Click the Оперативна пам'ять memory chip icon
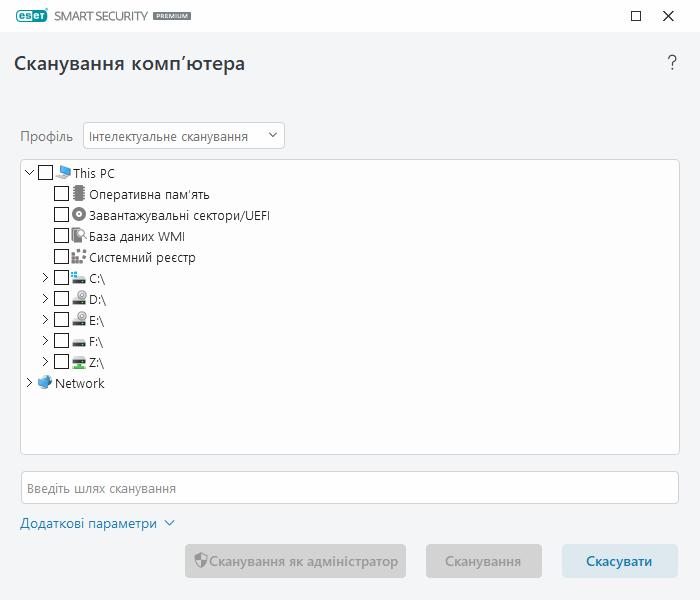 (x=79, y=194)
